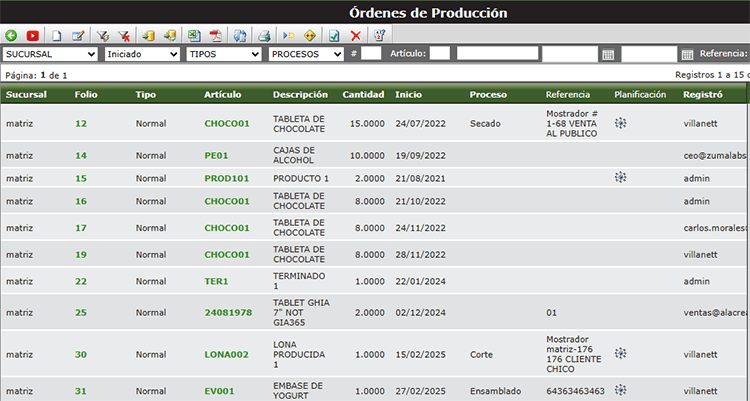Screen dimensions: 750x401
Task: Sort by Cantidad column header
Action: (363, 94)
